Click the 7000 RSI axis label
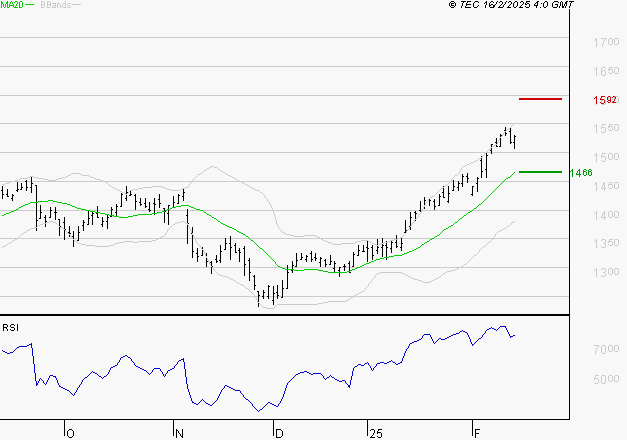Viewport: 627px width, 440px height. (606, 349)
